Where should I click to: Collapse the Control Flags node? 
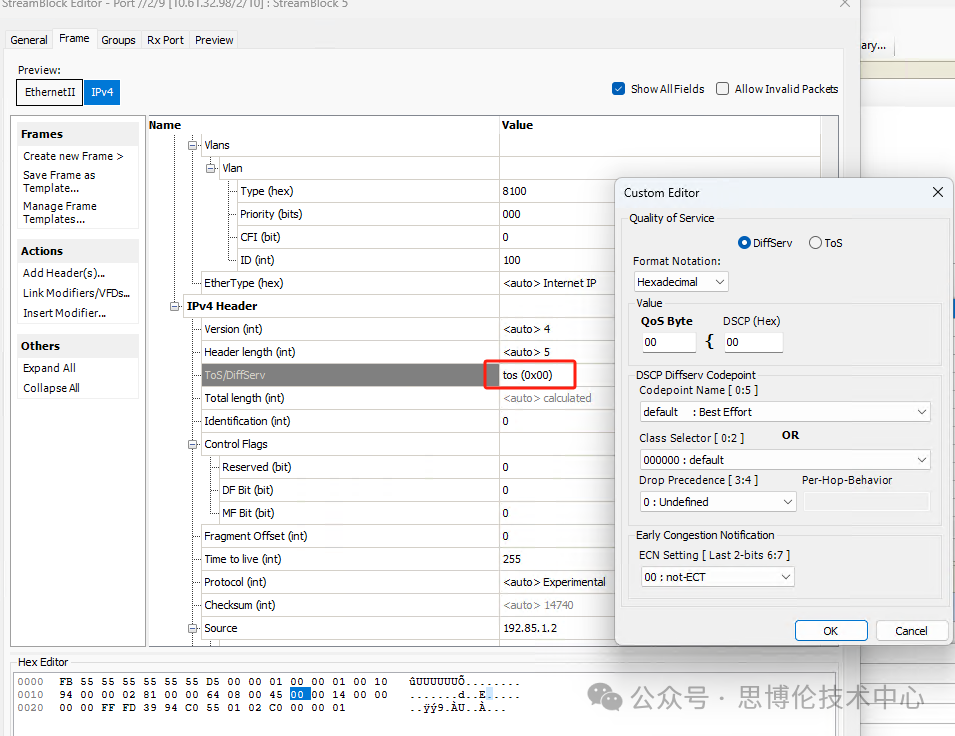click(x=193, y=444)
